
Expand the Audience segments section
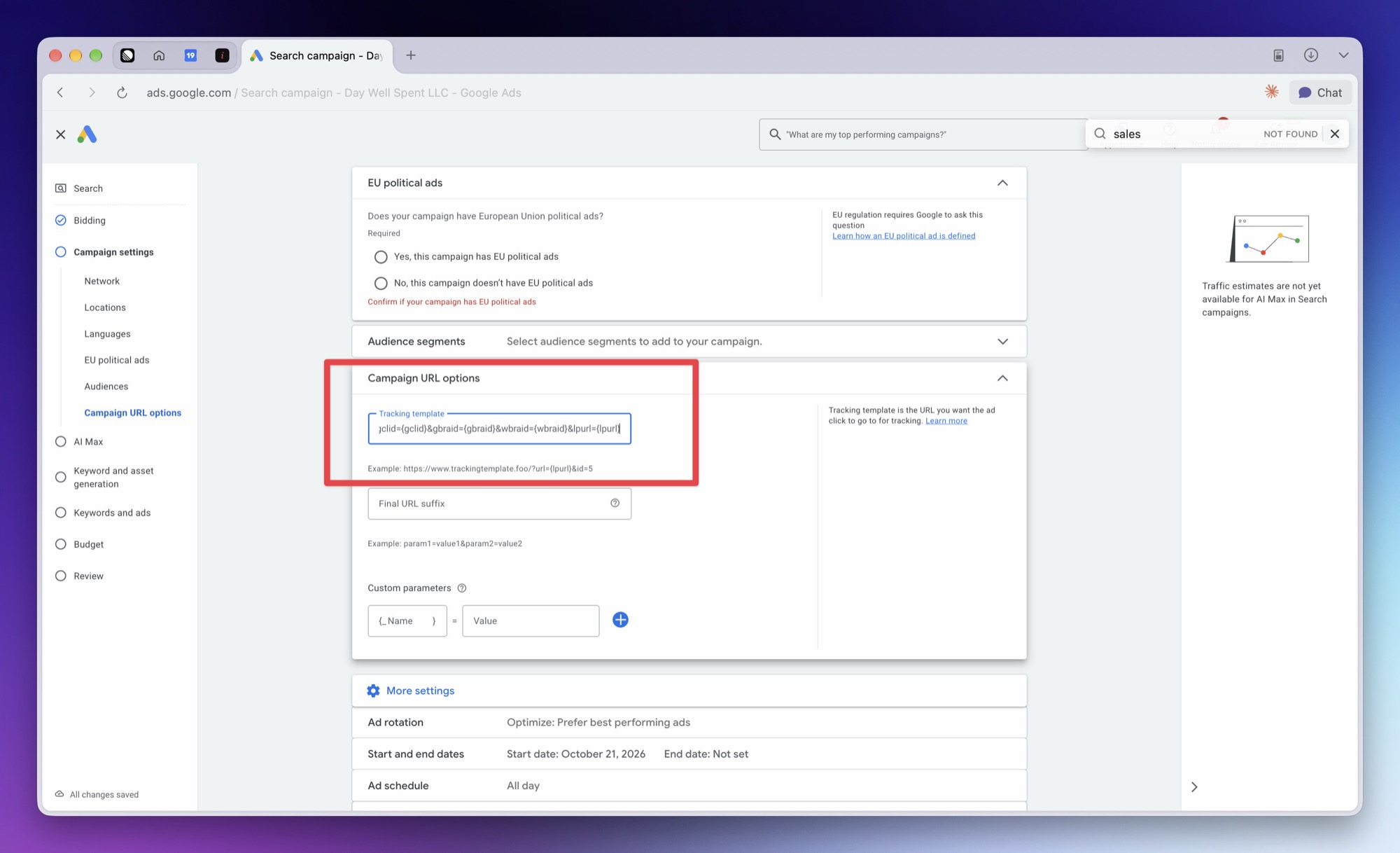click(x=1002, y=341)
